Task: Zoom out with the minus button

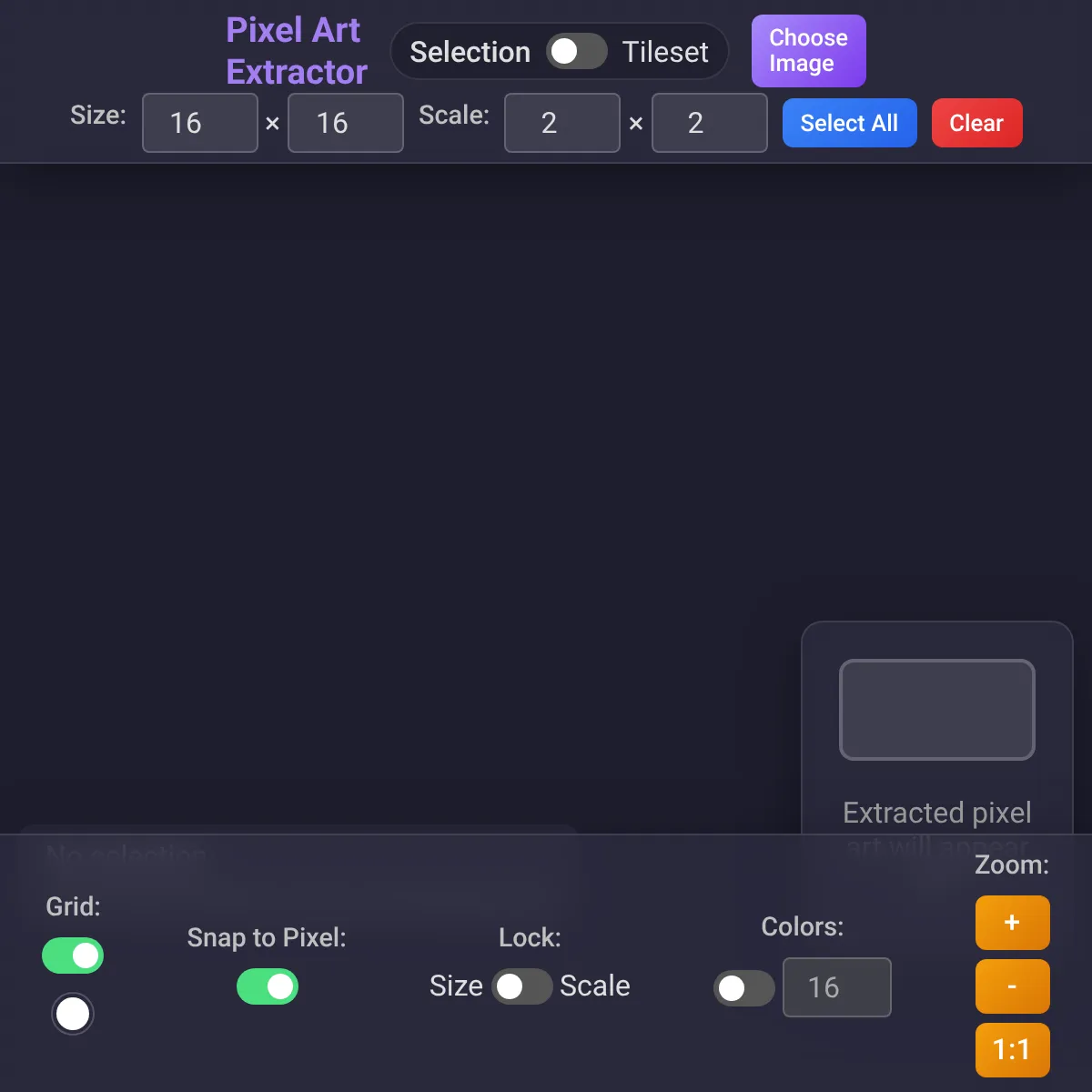Action: click(1012, 986)
